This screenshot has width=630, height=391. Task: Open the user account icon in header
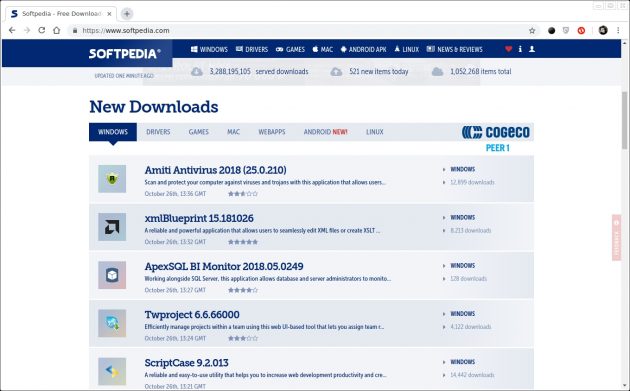[532, 49]
